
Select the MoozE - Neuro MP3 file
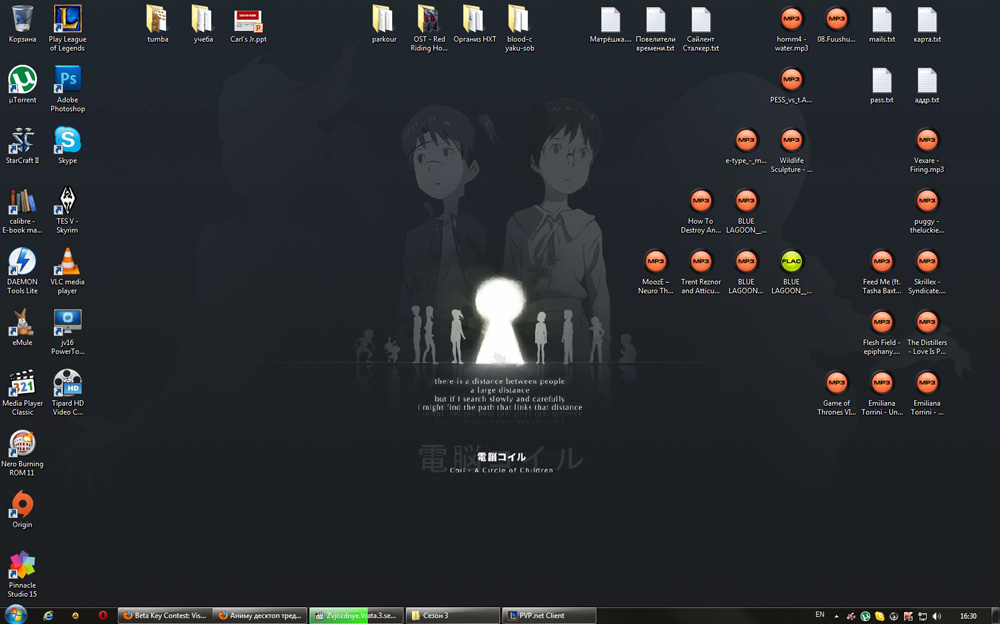pyautogui.click(x=655, y=271)
